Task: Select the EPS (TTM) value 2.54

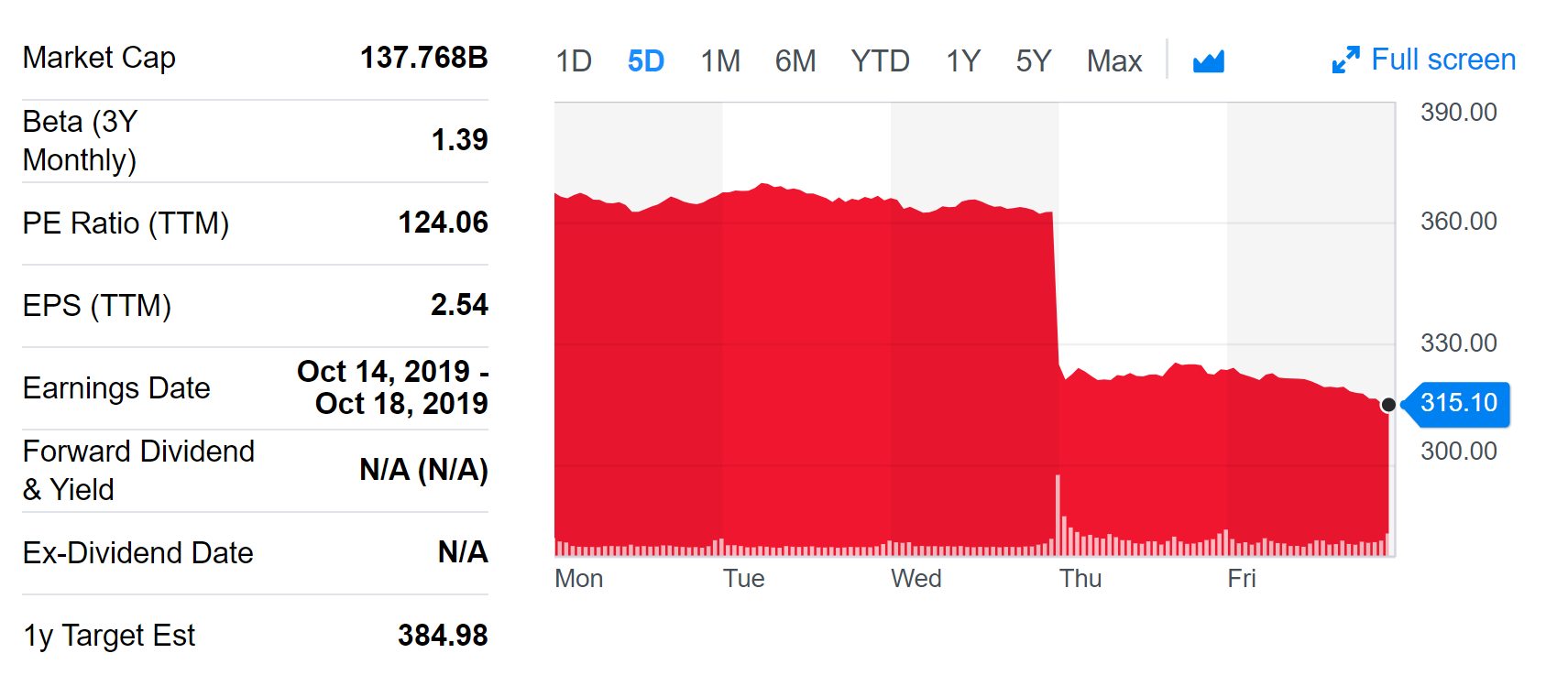Action: coord(459,305)
